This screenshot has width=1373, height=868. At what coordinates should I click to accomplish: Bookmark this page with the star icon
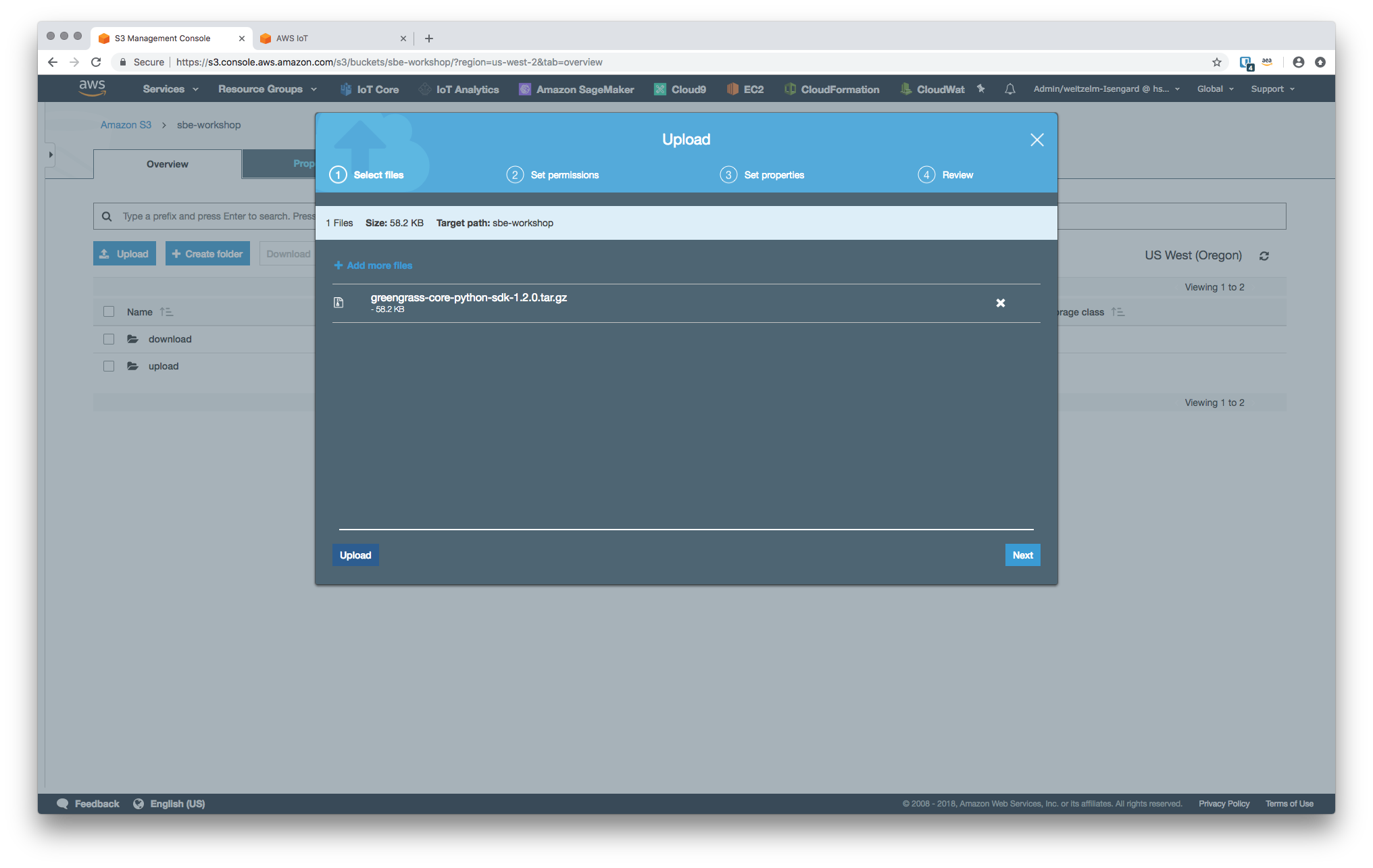pyautogui.click(x=1217, y=62)
